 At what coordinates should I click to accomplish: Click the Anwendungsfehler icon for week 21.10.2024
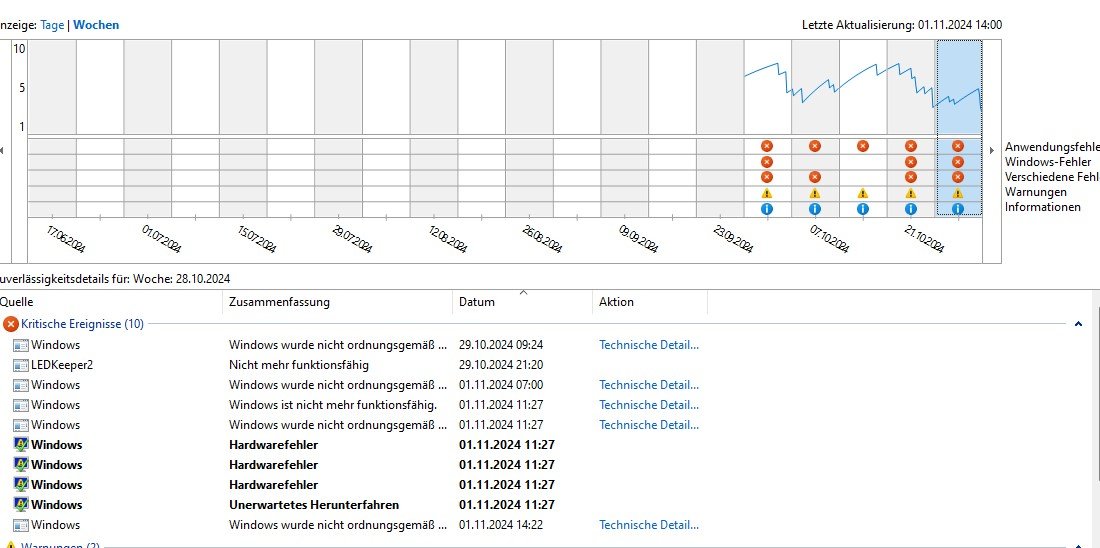click(x=911, y=146)
